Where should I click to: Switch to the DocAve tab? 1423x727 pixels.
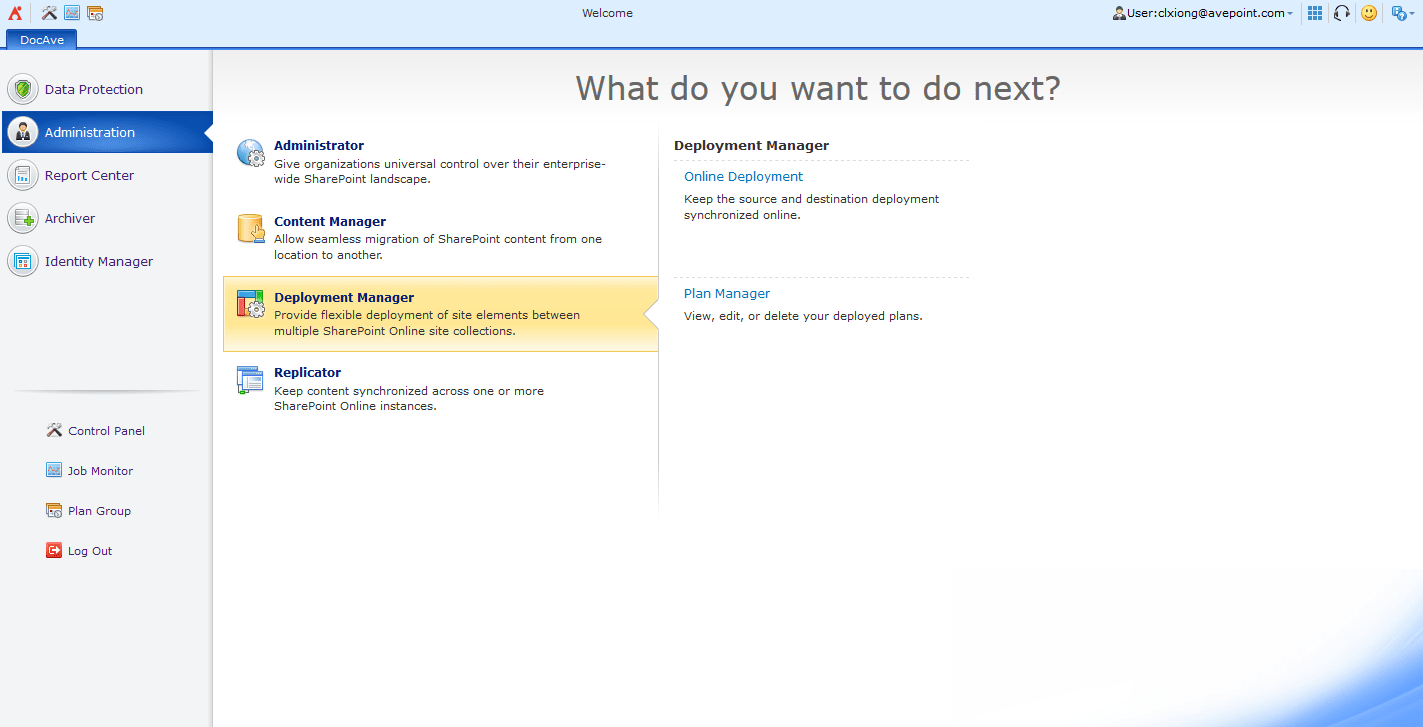tap(41, 39)
